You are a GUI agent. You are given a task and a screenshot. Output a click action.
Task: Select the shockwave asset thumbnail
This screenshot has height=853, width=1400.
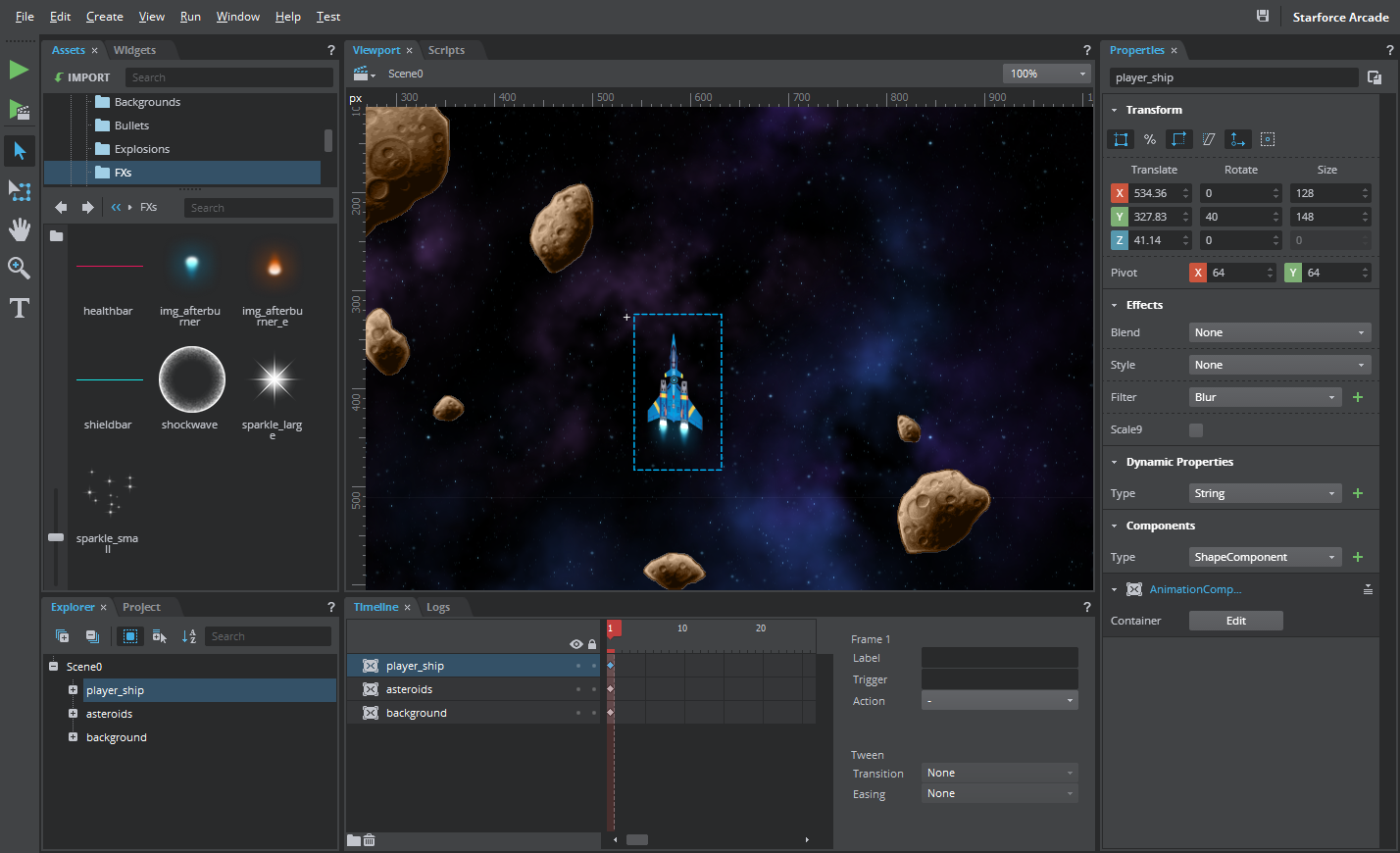(x=191, y=379)
